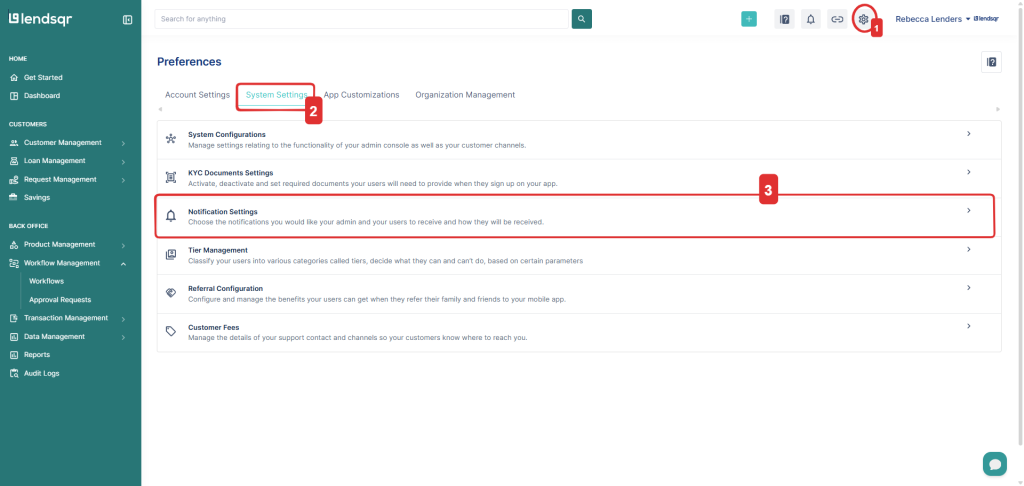The height and width of the screenshot is (486, 1024).
Task: Click the green plus add button
Action: point(749,19)
